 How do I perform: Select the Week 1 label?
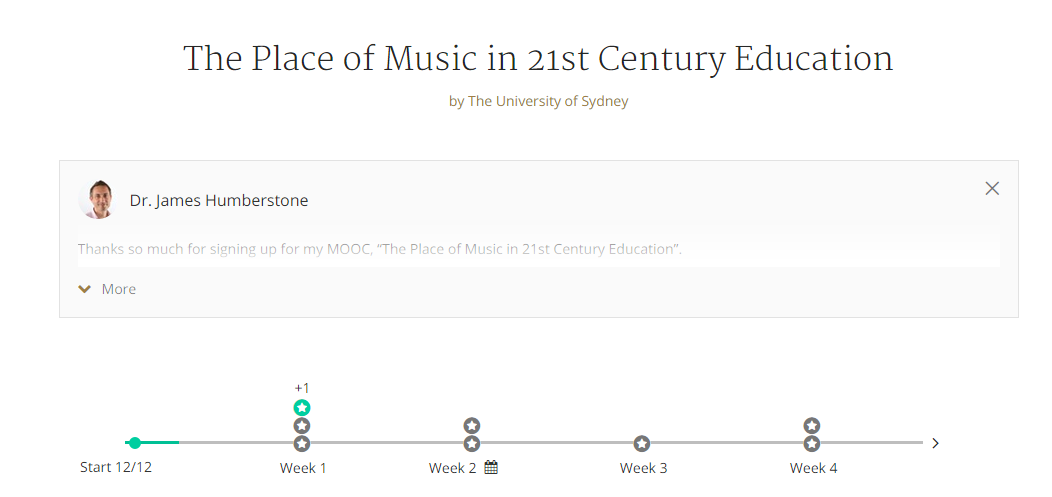click(303, 468)
